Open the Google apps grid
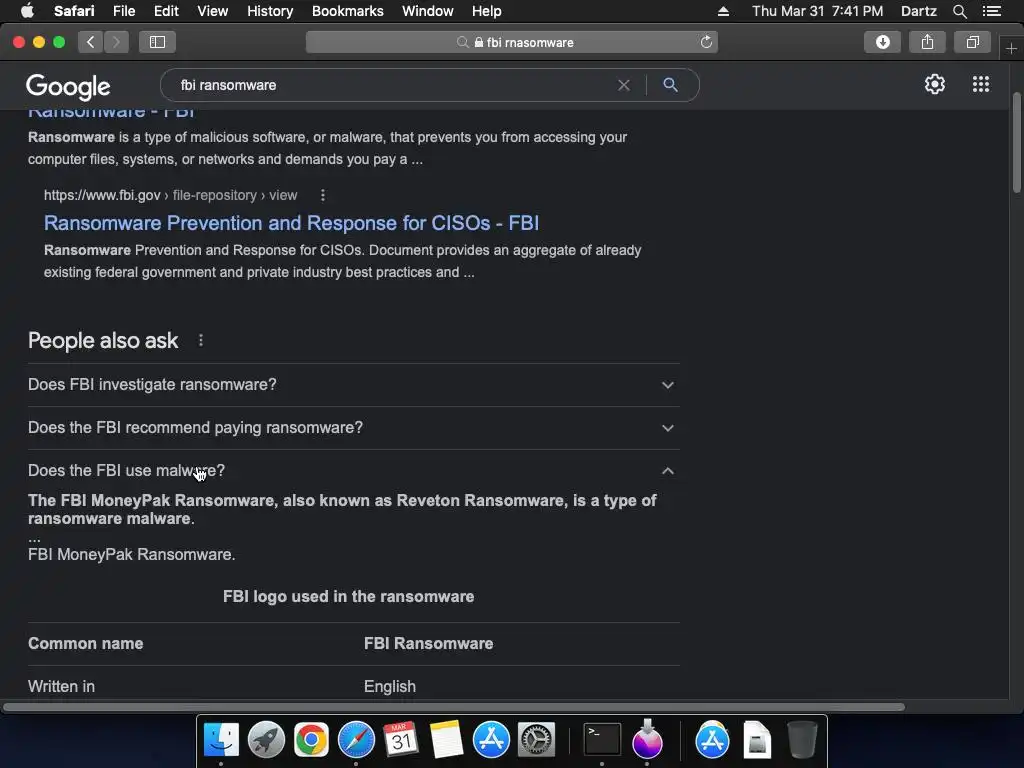This screenshot has width=1024, height=768. [980, 84]
